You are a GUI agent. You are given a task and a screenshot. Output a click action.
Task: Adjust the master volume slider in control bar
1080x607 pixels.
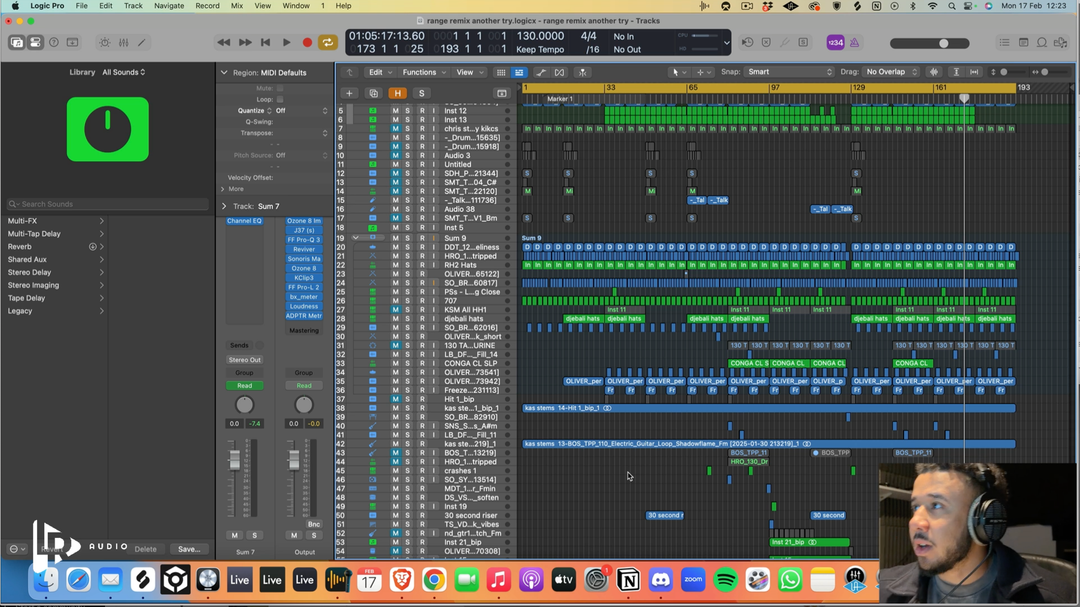click(x=943, y=43)
